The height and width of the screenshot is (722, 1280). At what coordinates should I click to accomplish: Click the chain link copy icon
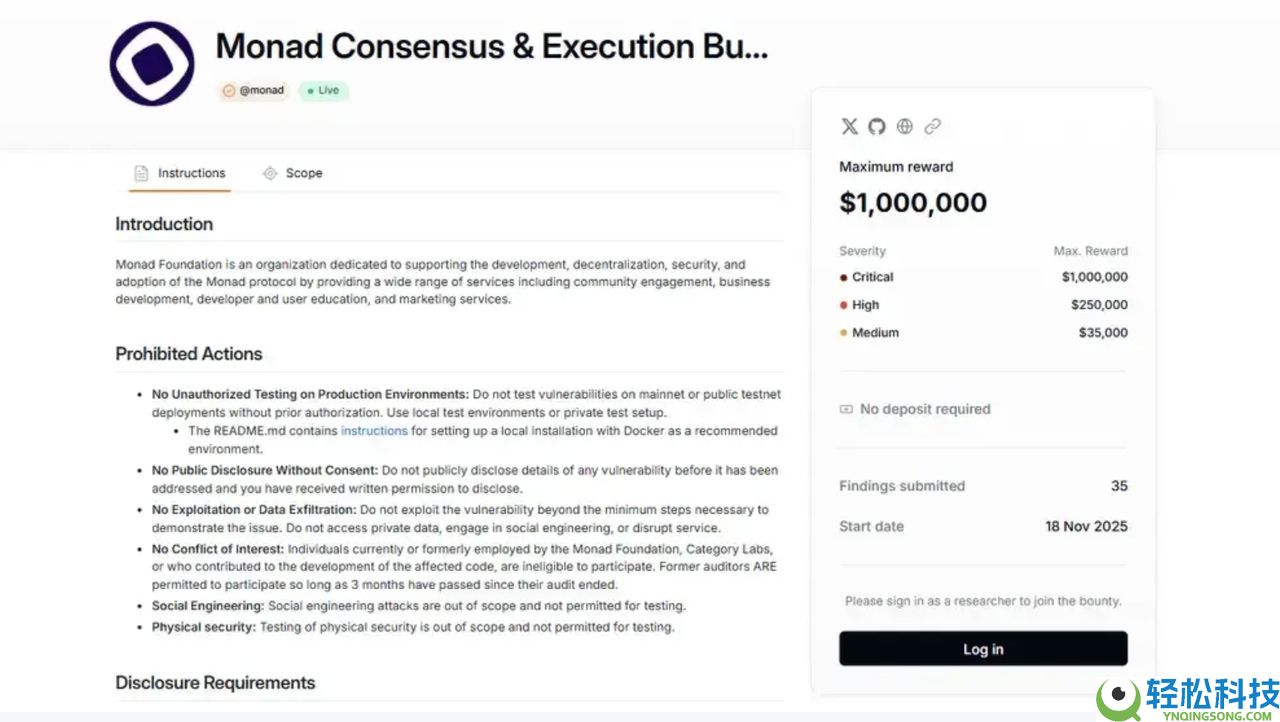click(x=933, y=126)
